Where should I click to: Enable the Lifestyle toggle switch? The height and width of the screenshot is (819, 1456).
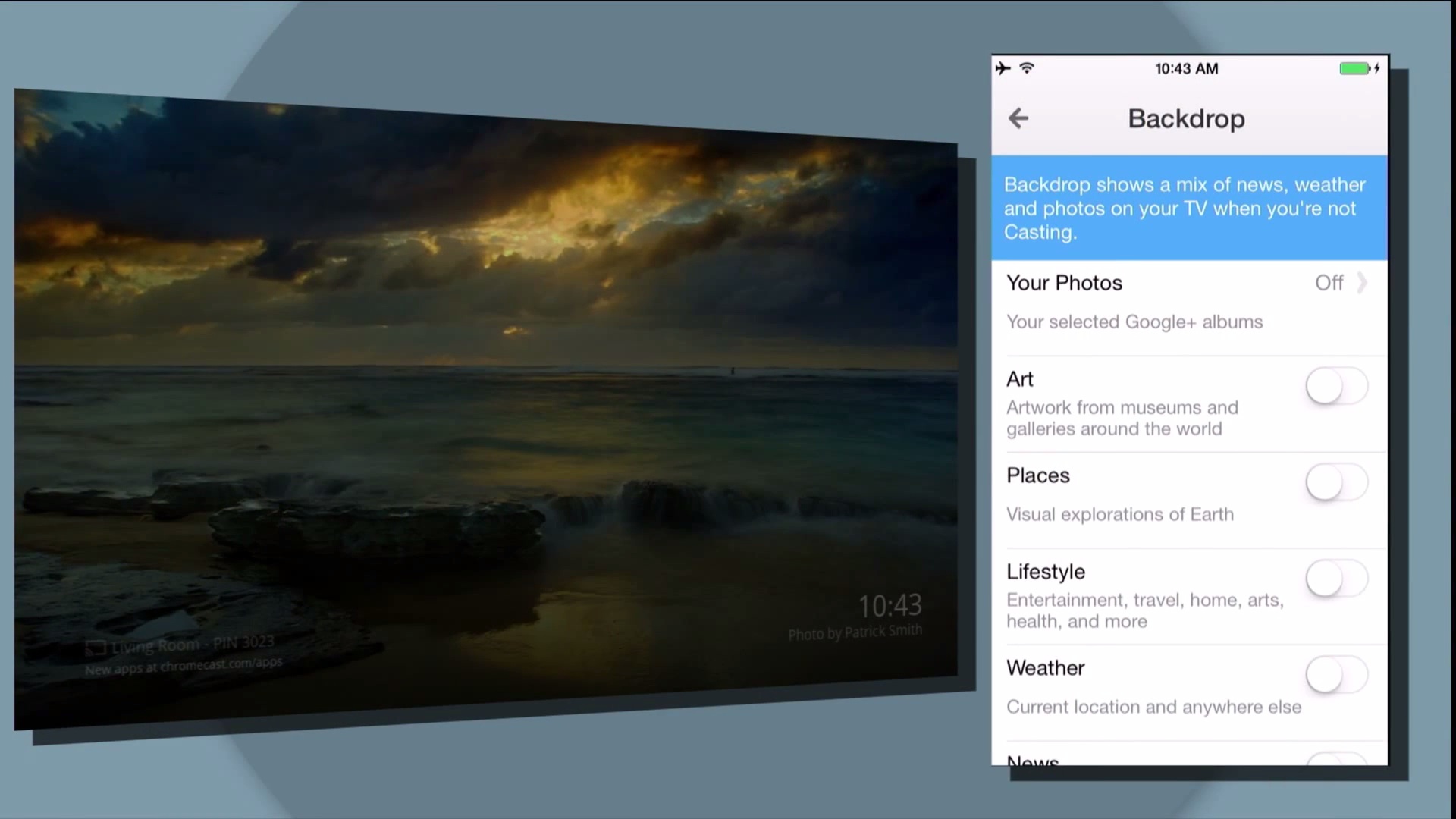click(1336, 579)
